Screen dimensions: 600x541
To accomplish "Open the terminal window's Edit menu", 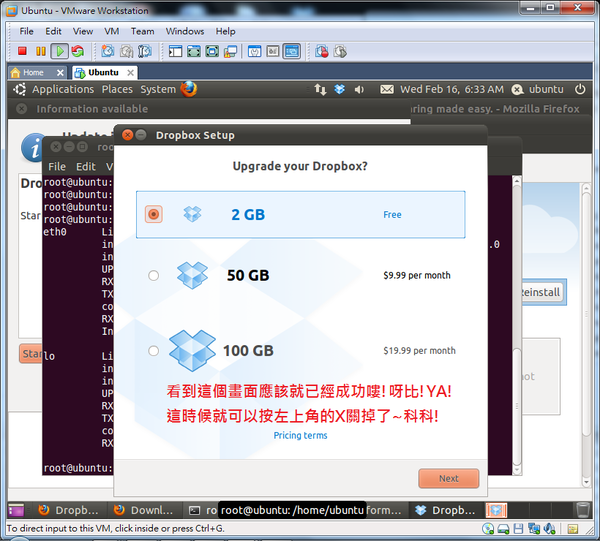I will [x=86, y=167].
